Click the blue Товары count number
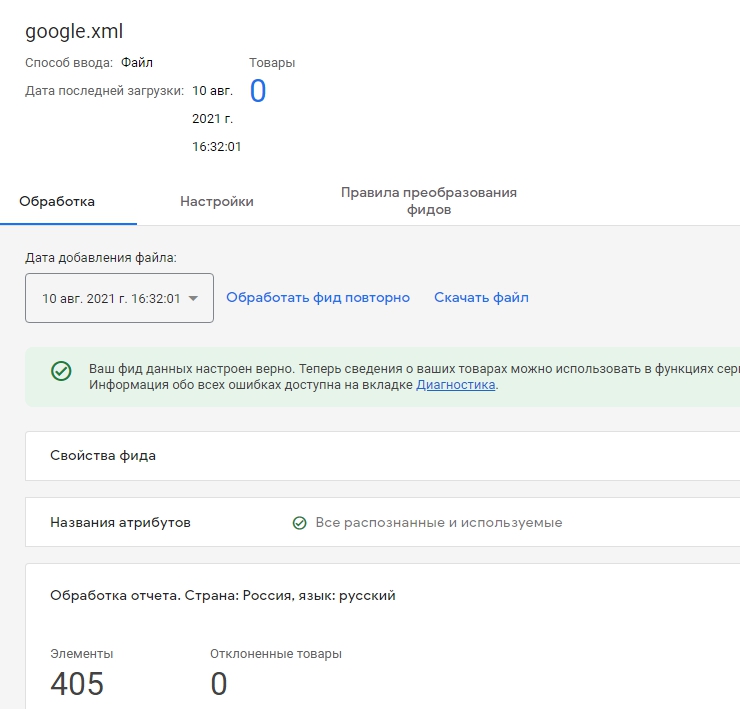 [258, 91]
